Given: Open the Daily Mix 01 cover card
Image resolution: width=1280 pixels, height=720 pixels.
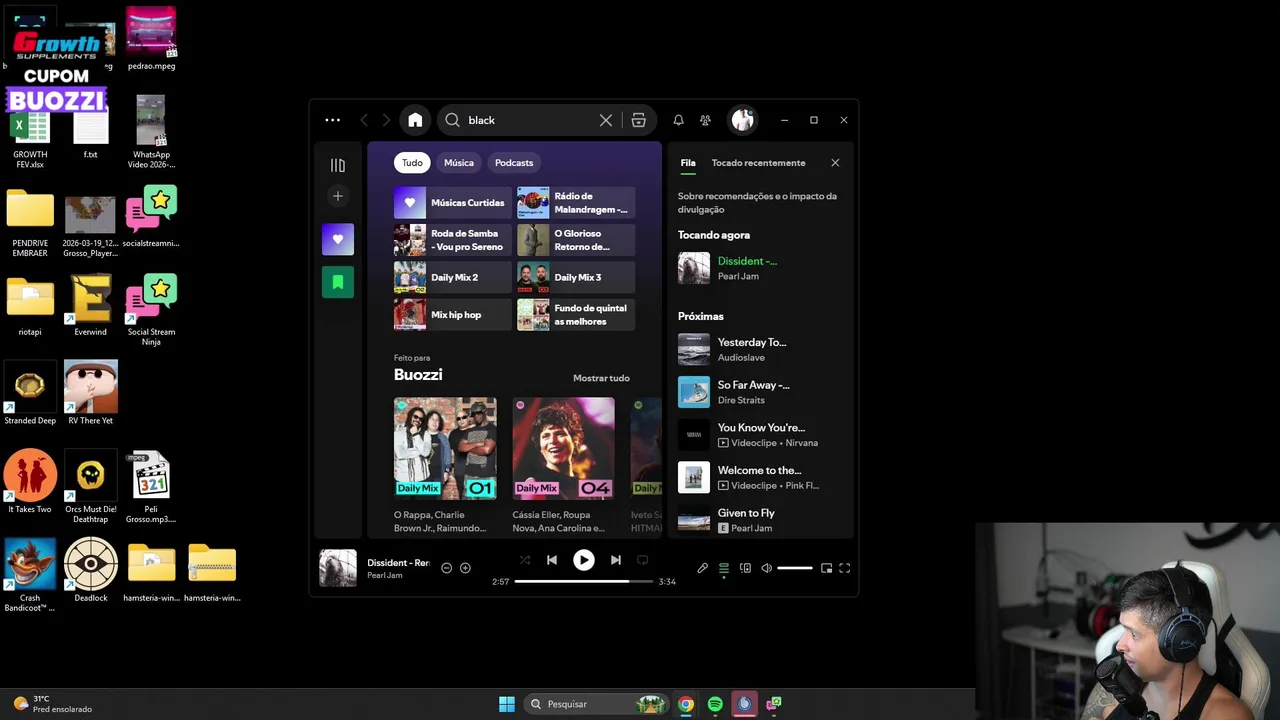Looking at the screenshot, I should [x=445, y=448].
